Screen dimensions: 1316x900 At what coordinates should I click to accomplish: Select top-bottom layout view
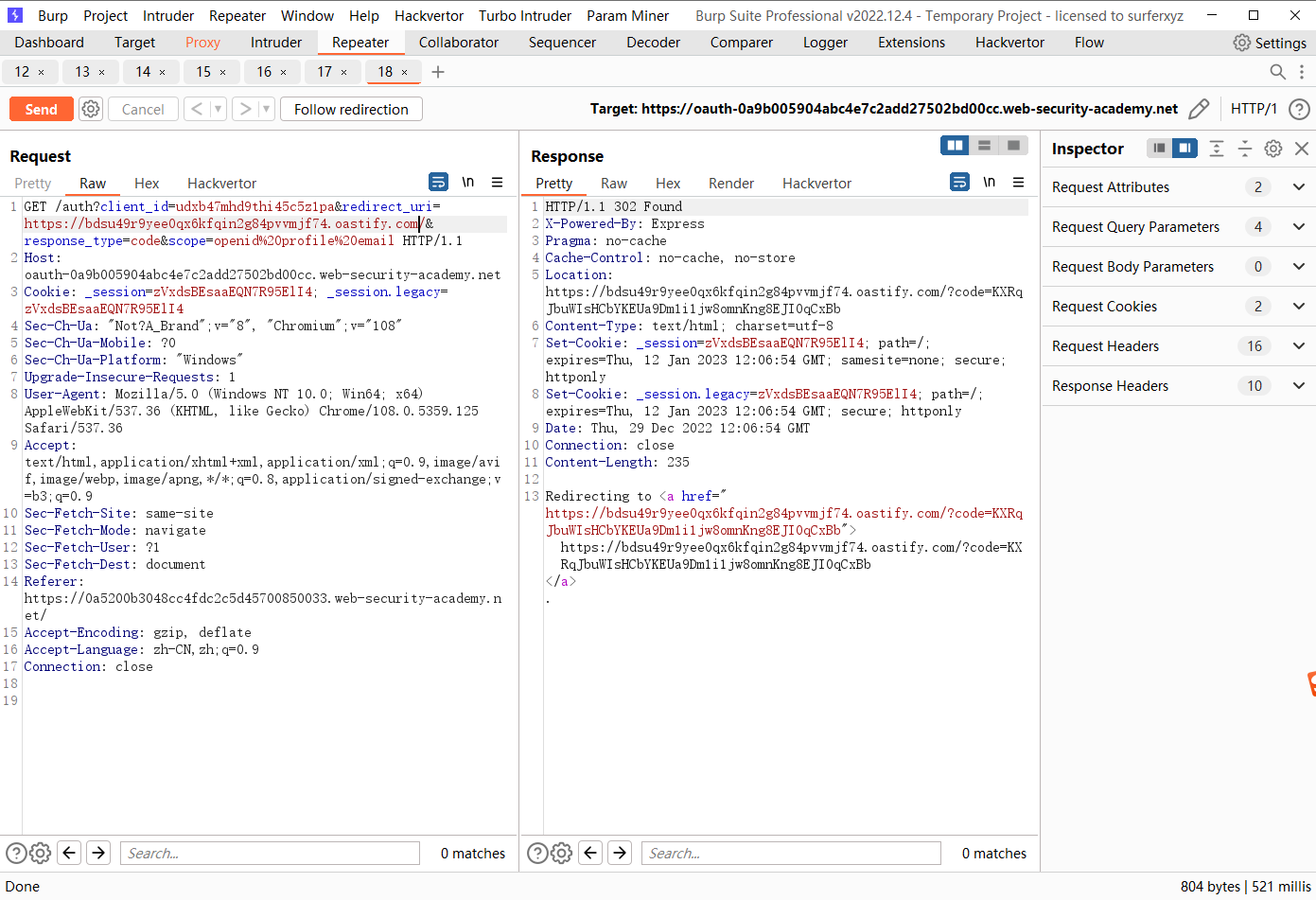click(x=984, y=145)
